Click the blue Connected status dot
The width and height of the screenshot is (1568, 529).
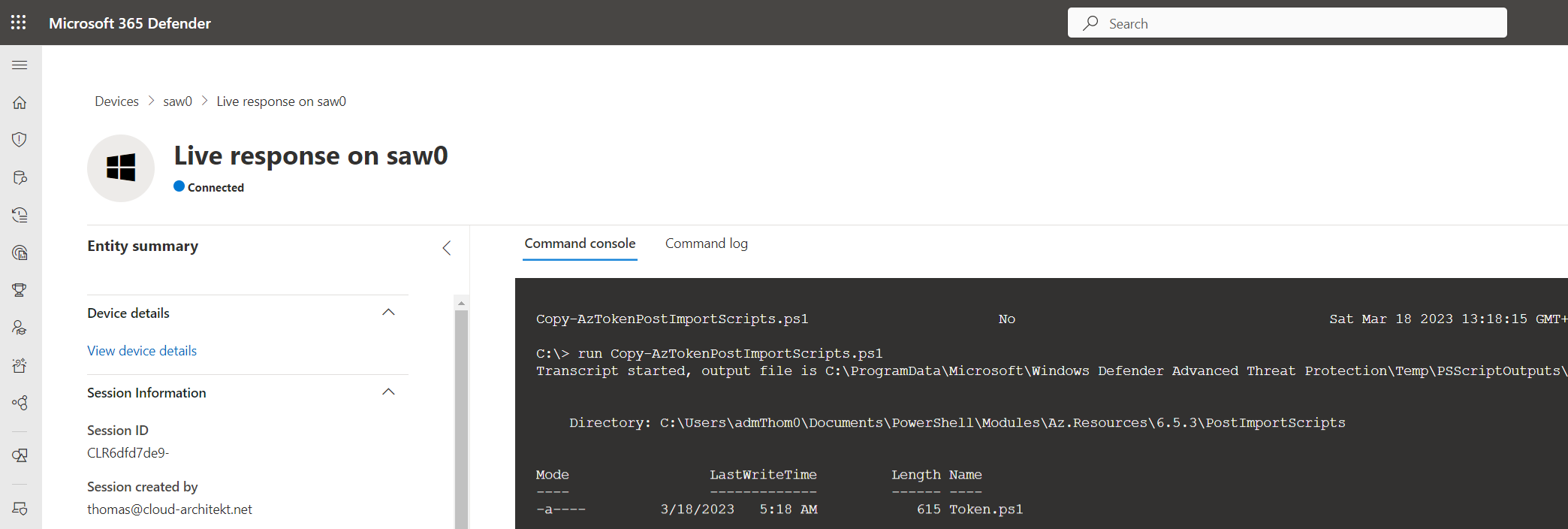pyautogui.click(x=179, y=186)
